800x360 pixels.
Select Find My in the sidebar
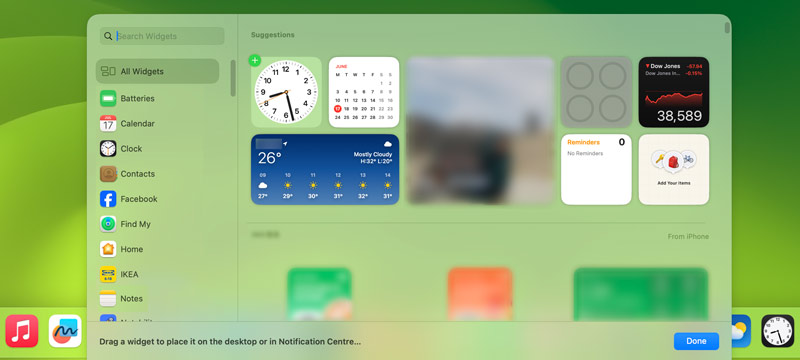point(157,224)
